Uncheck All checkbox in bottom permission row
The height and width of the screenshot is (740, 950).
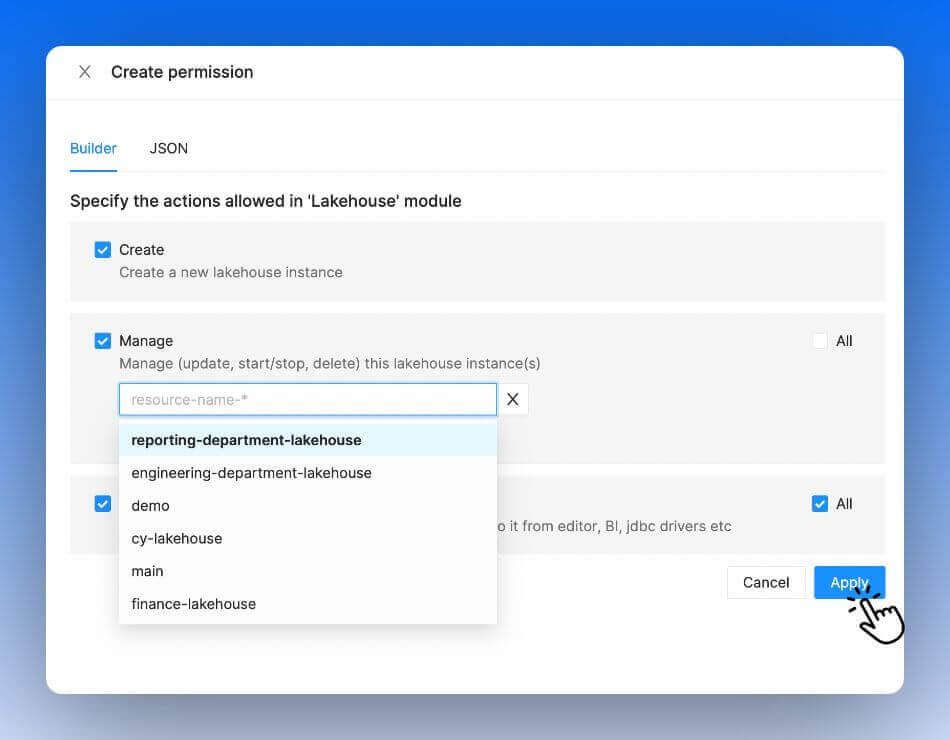820,504
